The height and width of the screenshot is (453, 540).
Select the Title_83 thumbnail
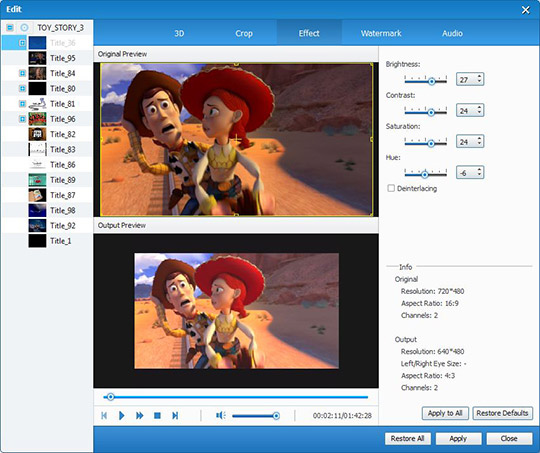(37, 149)
